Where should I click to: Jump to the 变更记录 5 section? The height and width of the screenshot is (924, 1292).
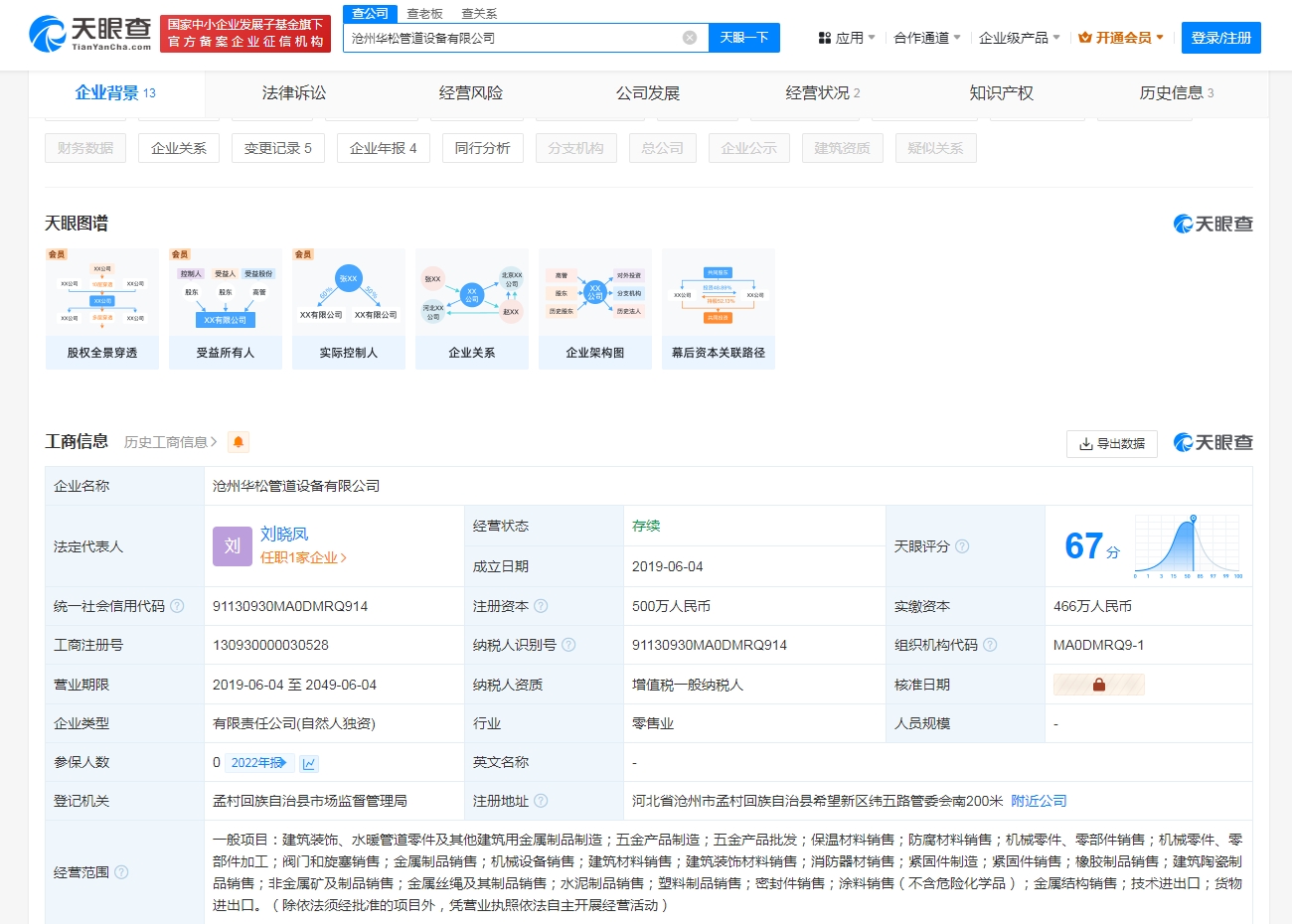pos(278,148)
